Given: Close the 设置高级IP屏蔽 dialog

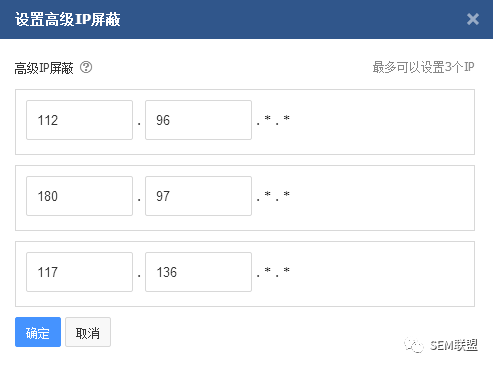Looking at the screenshot, I should point(473,19).
